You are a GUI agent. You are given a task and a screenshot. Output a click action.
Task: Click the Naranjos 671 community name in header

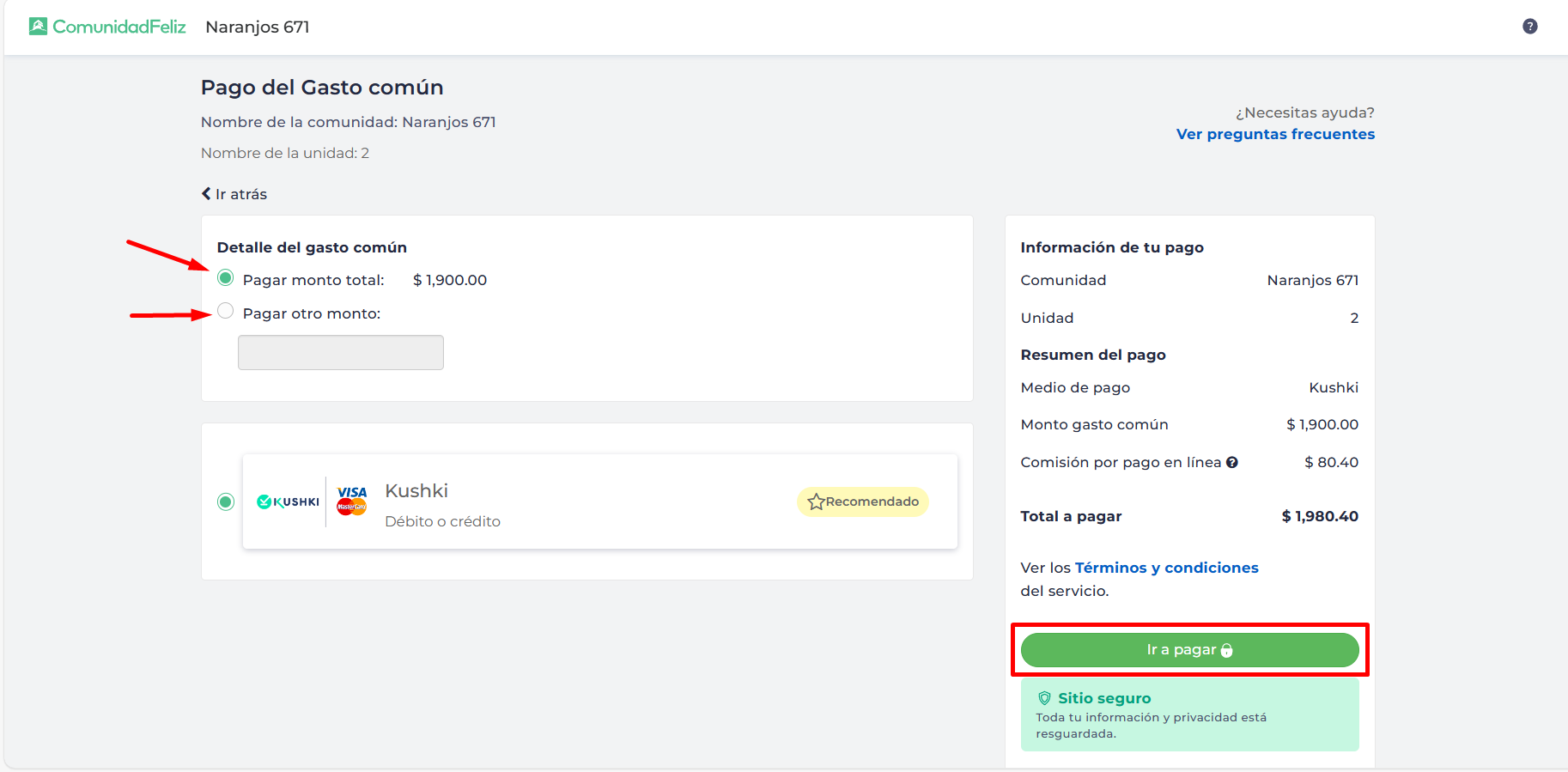coord(258,27)
